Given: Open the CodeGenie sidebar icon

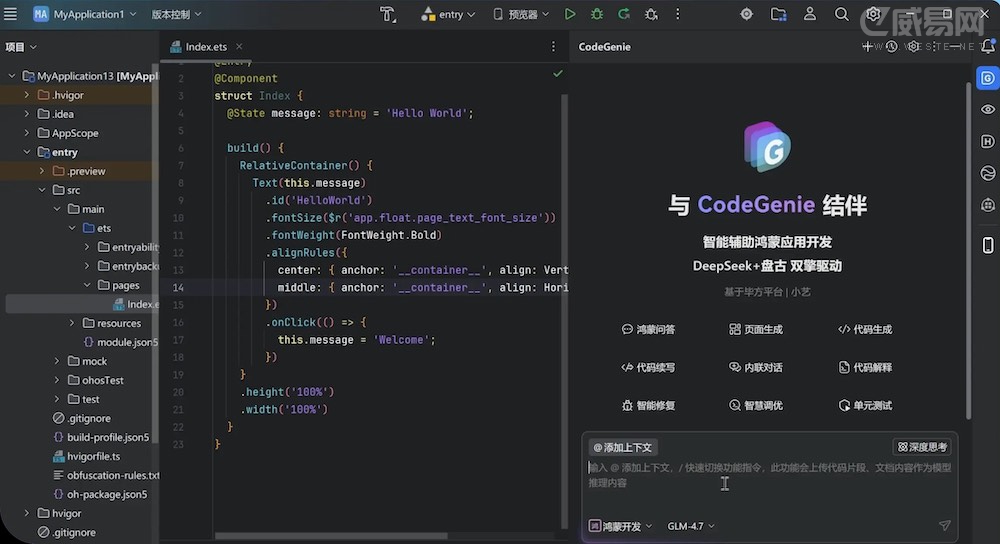Looking at the screenshot, I should point(987,78).
